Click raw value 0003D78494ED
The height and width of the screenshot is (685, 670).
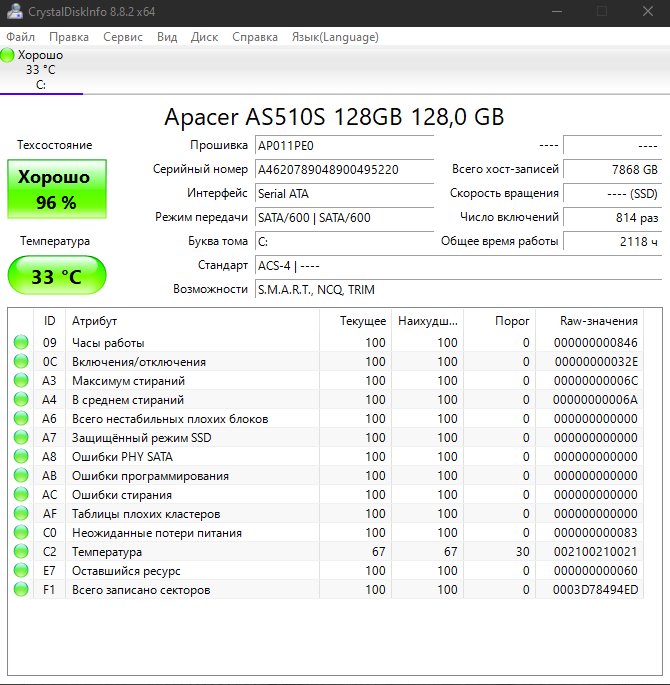tap(595, 590)
